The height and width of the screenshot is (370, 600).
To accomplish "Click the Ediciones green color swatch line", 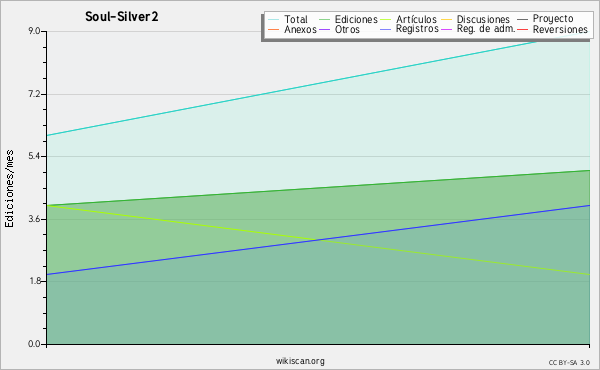I will pos(324,19).
